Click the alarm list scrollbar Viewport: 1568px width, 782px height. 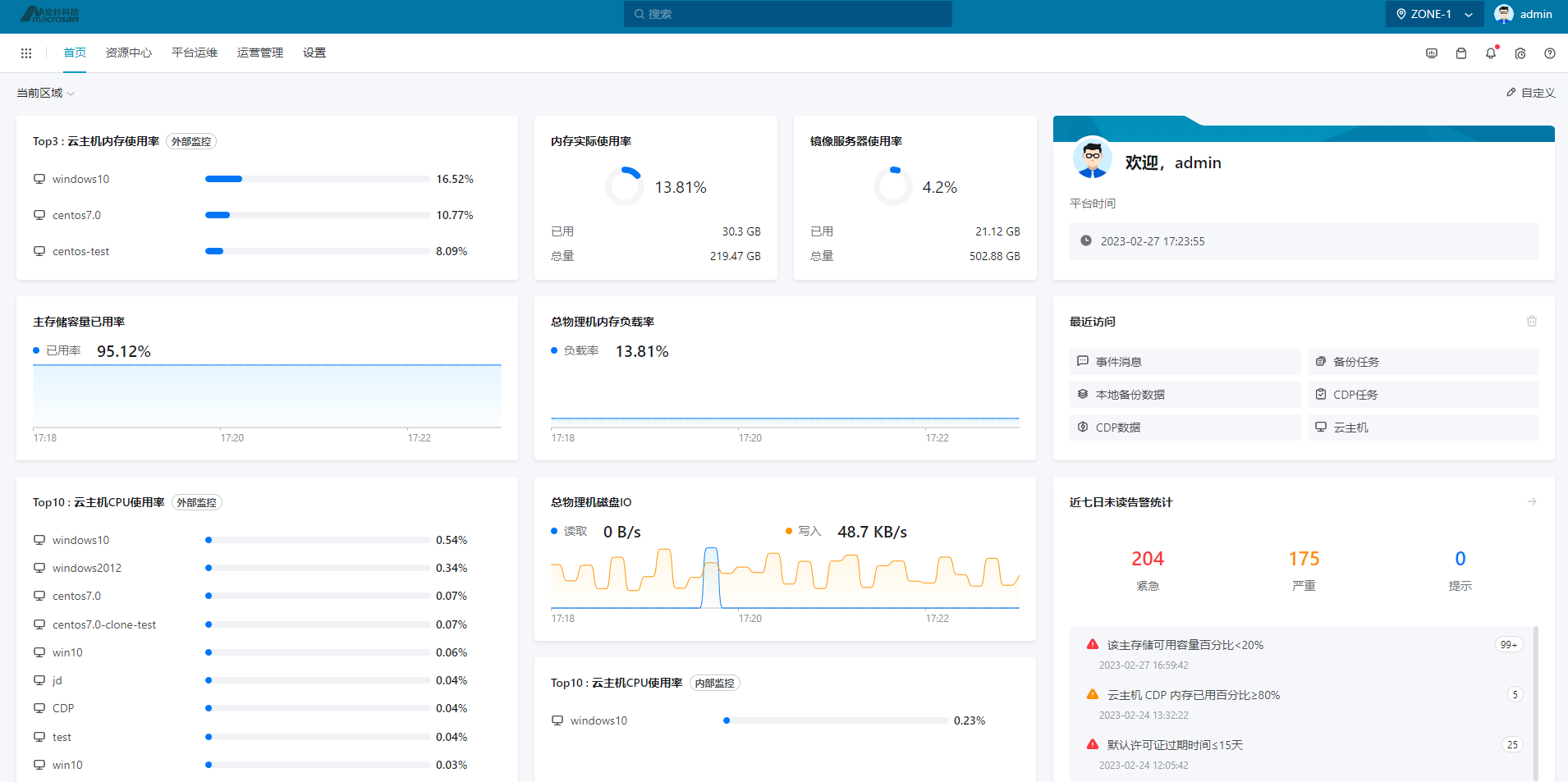[1535, 703]
